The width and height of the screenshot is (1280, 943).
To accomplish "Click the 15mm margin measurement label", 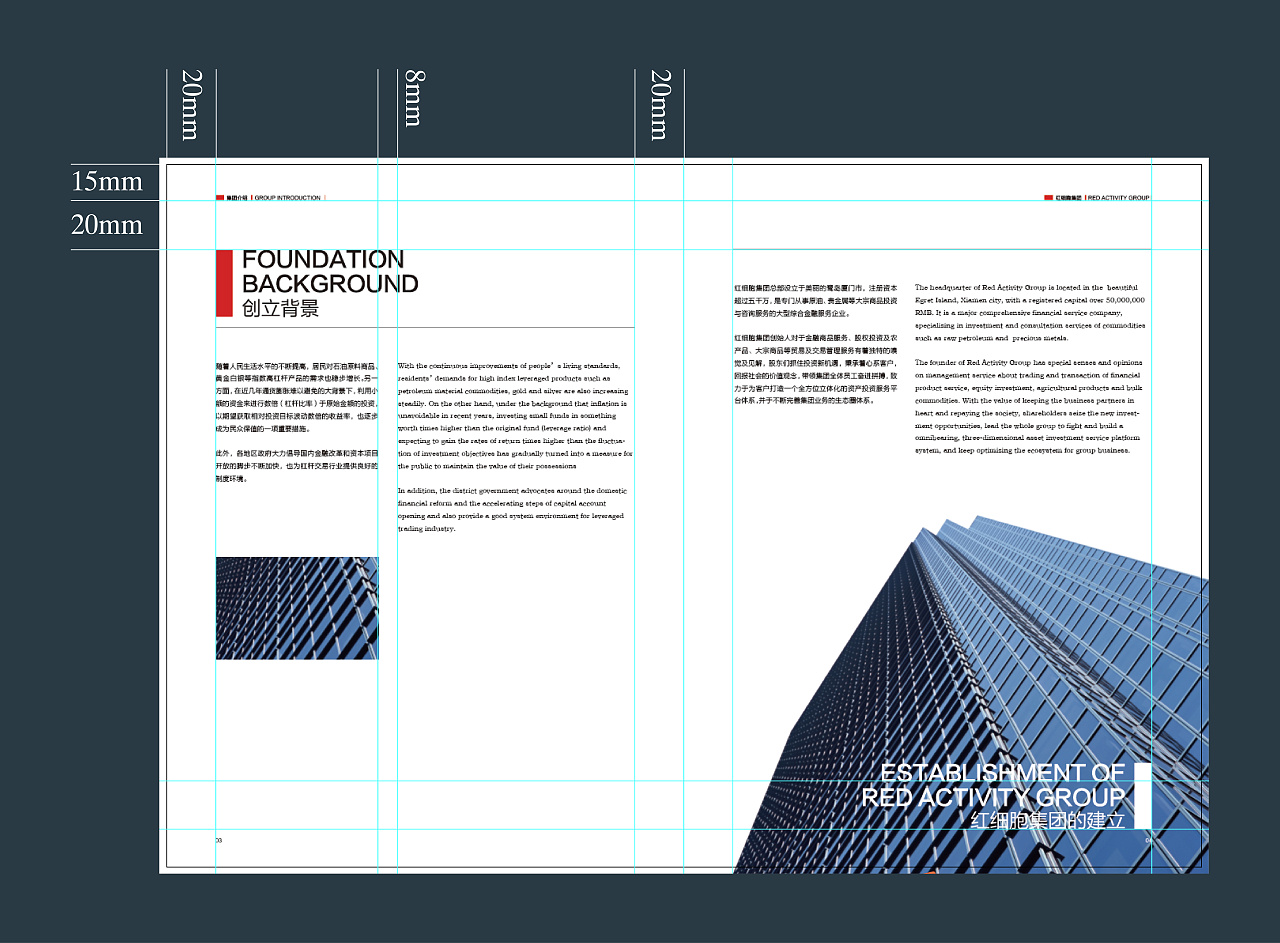I will click(107, 182).
